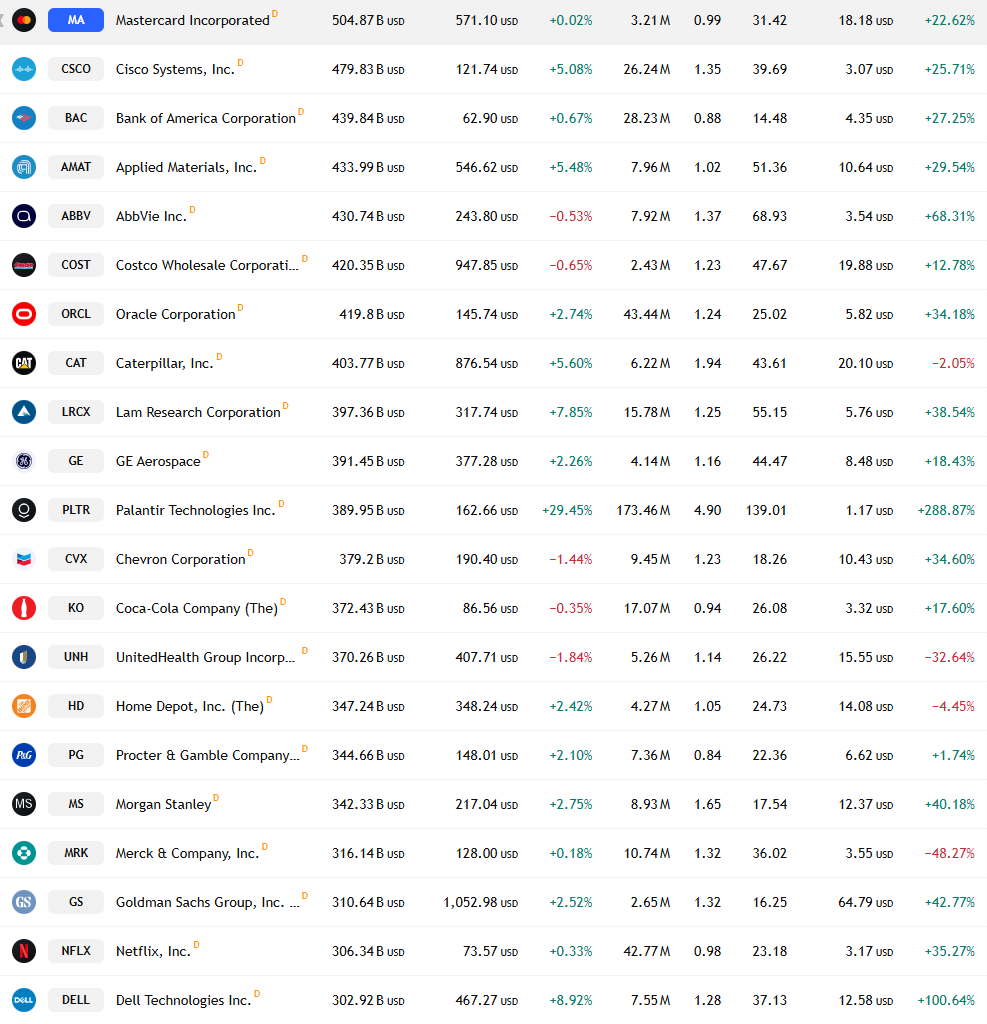Click Oracle volume 43.44 M cell
987x1024 pixels.
tap(647, 314)
